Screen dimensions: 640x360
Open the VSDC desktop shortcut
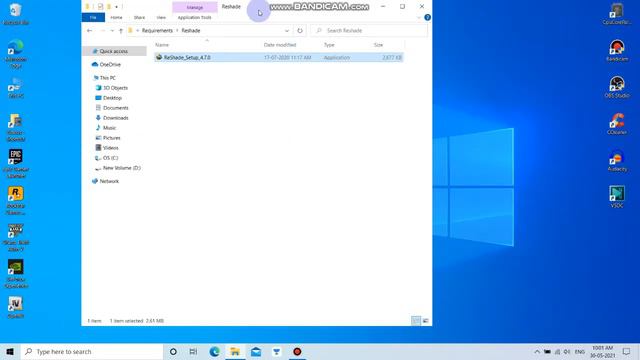[617, 197]
